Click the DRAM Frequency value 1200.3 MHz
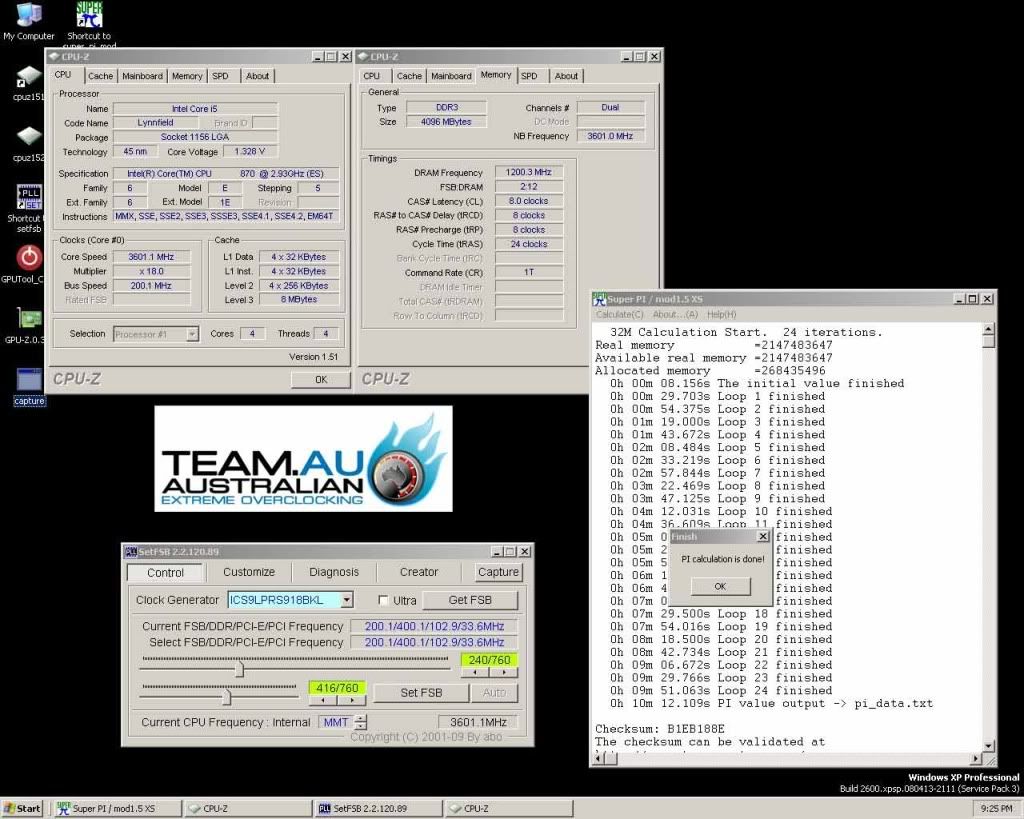Screen dimensions: 1024x819 [528, 172]
